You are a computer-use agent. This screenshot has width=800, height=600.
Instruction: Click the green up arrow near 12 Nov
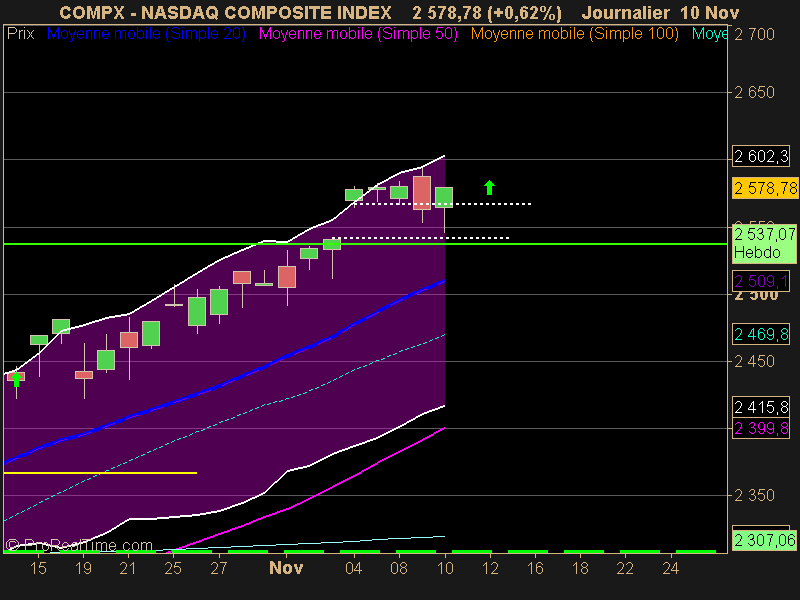coord(489,187)
